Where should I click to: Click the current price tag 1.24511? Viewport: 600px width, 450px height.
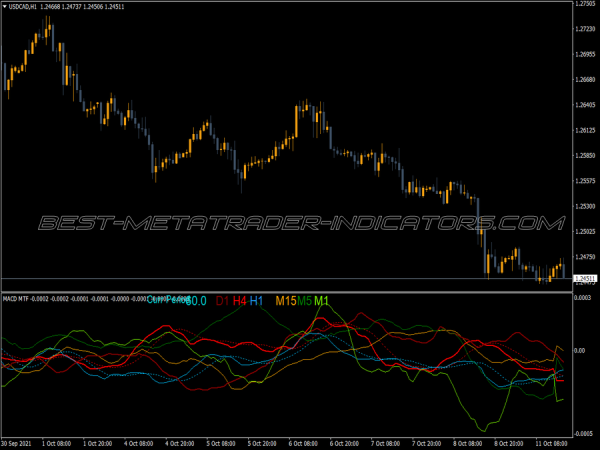click(x=585, y=279)
